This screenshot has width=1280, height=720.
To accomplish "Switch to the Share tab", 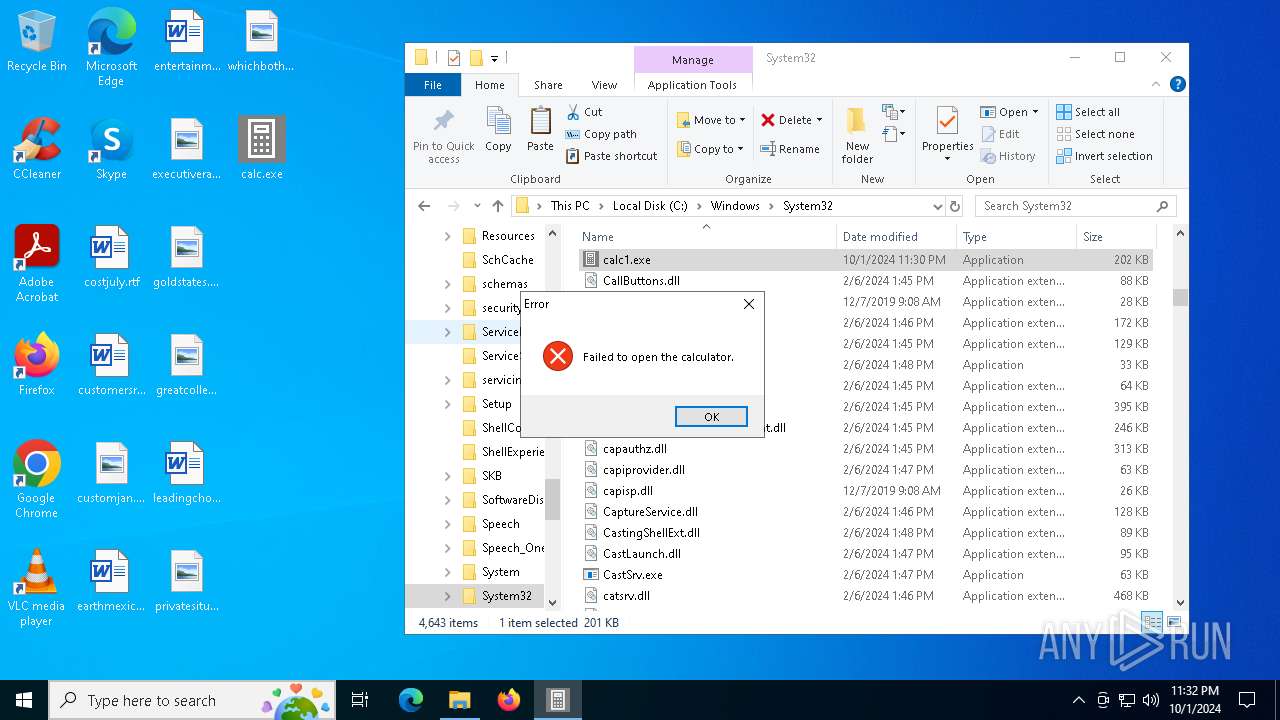I will (548, 85).
